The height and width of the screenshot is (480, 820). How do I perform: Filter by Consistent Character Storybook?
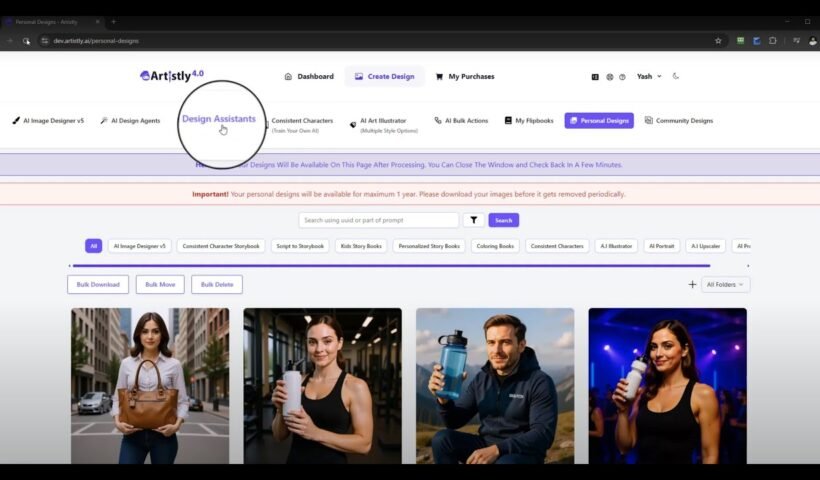click(x=221, y=246)
